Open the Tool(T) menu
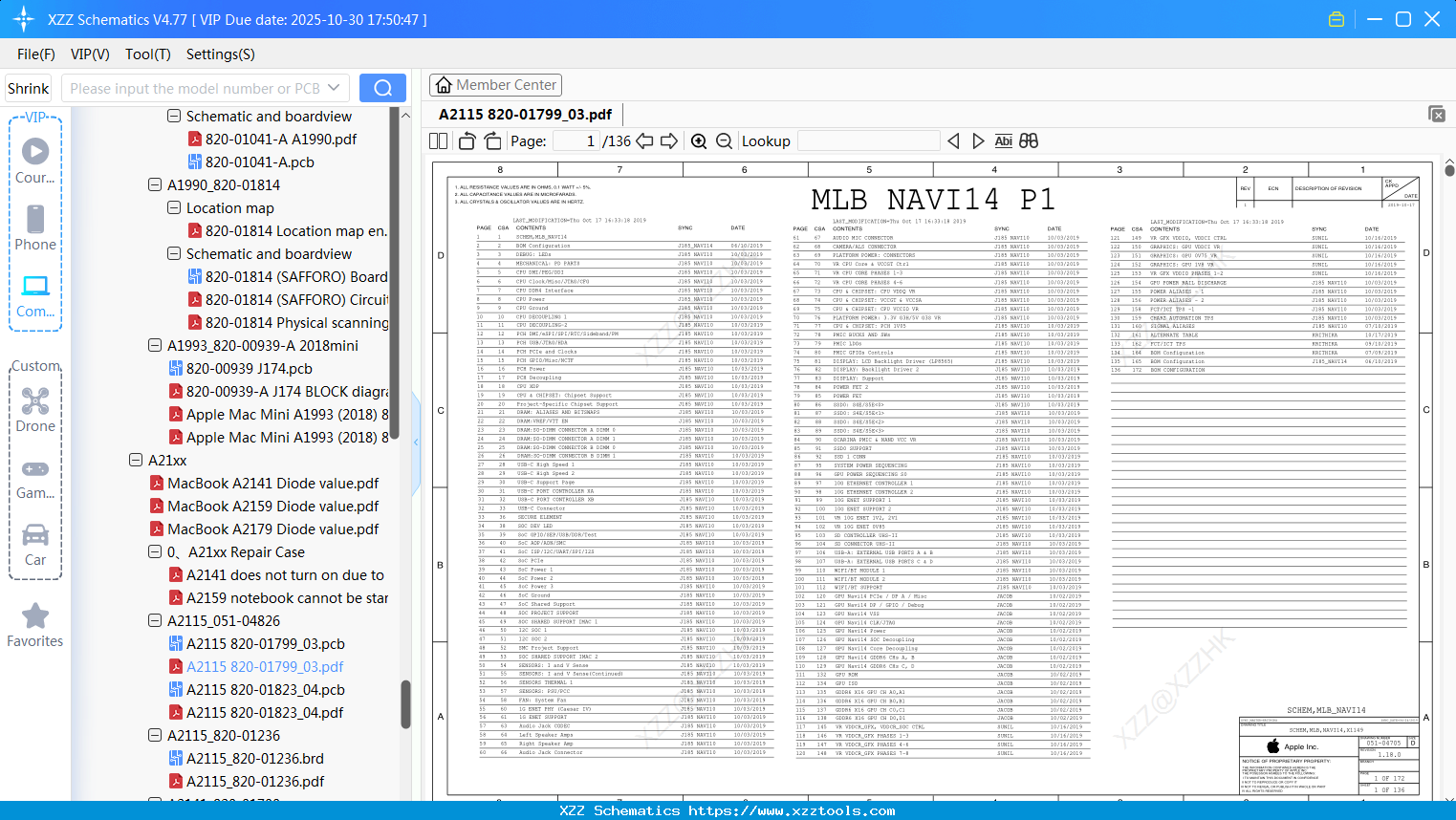Viewport: 1456px width, 820px height. click(148, 54)
